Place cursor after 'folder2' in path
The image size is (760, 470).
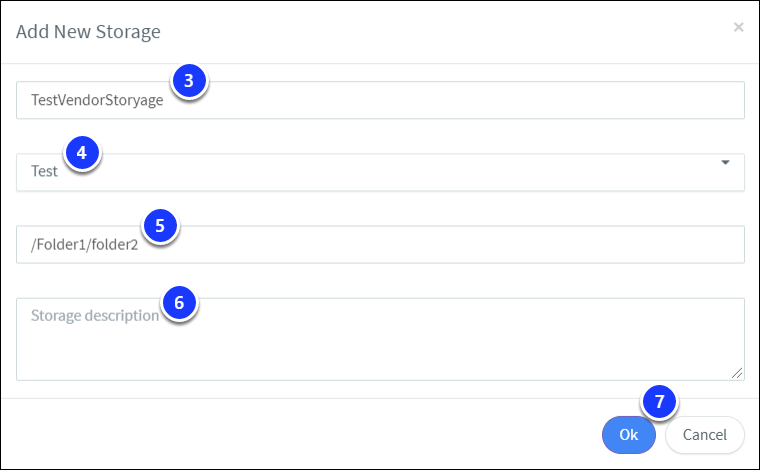coord(139,244)
